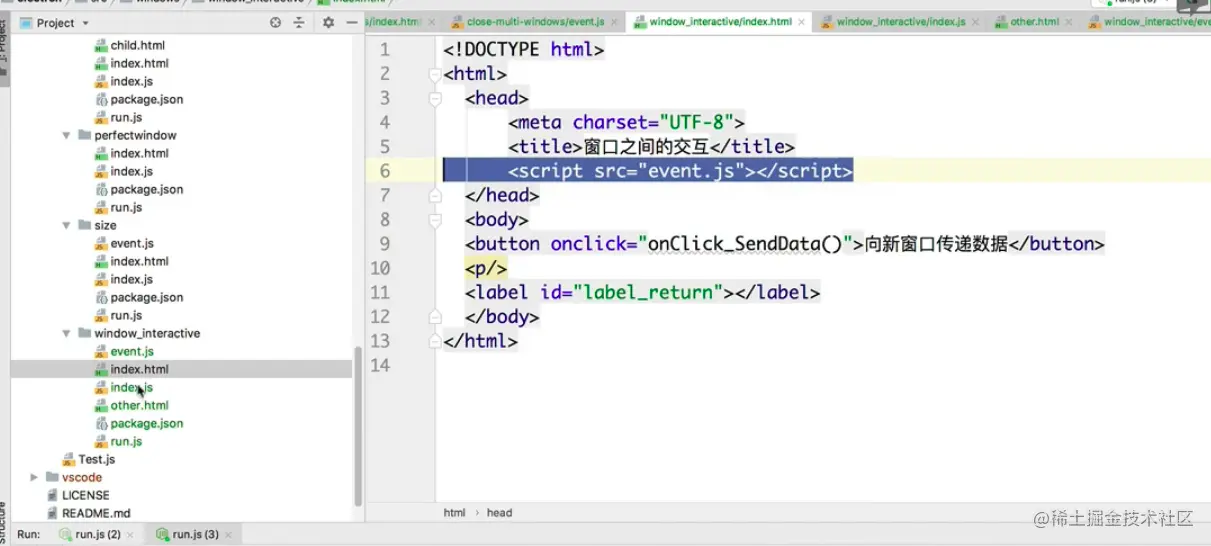Fold the head tag at line 3
The image size is (1211, 546).
[x=435, y=98]
